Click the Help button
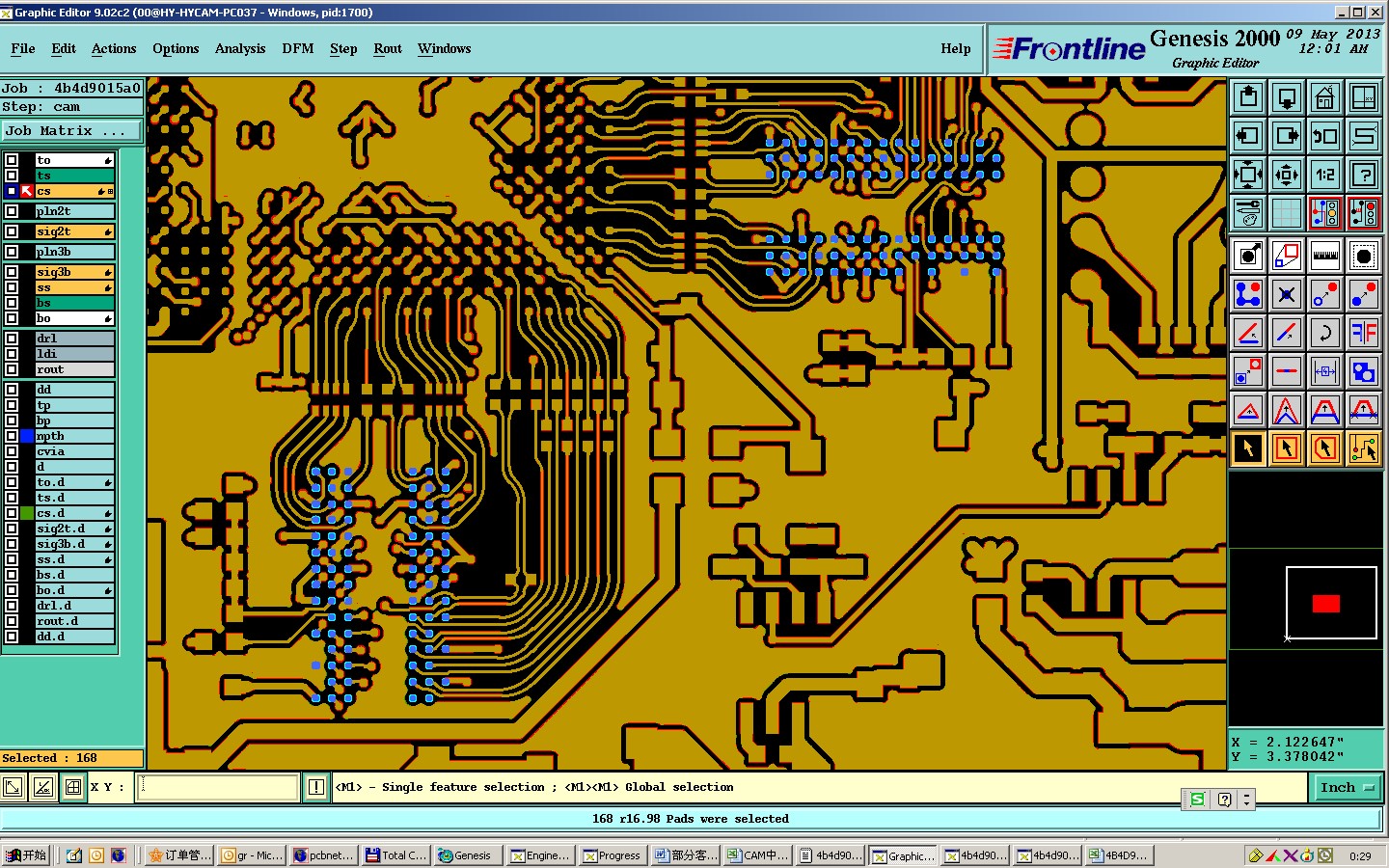This screenshot has height=868, width=1389. tap(956, 48)
